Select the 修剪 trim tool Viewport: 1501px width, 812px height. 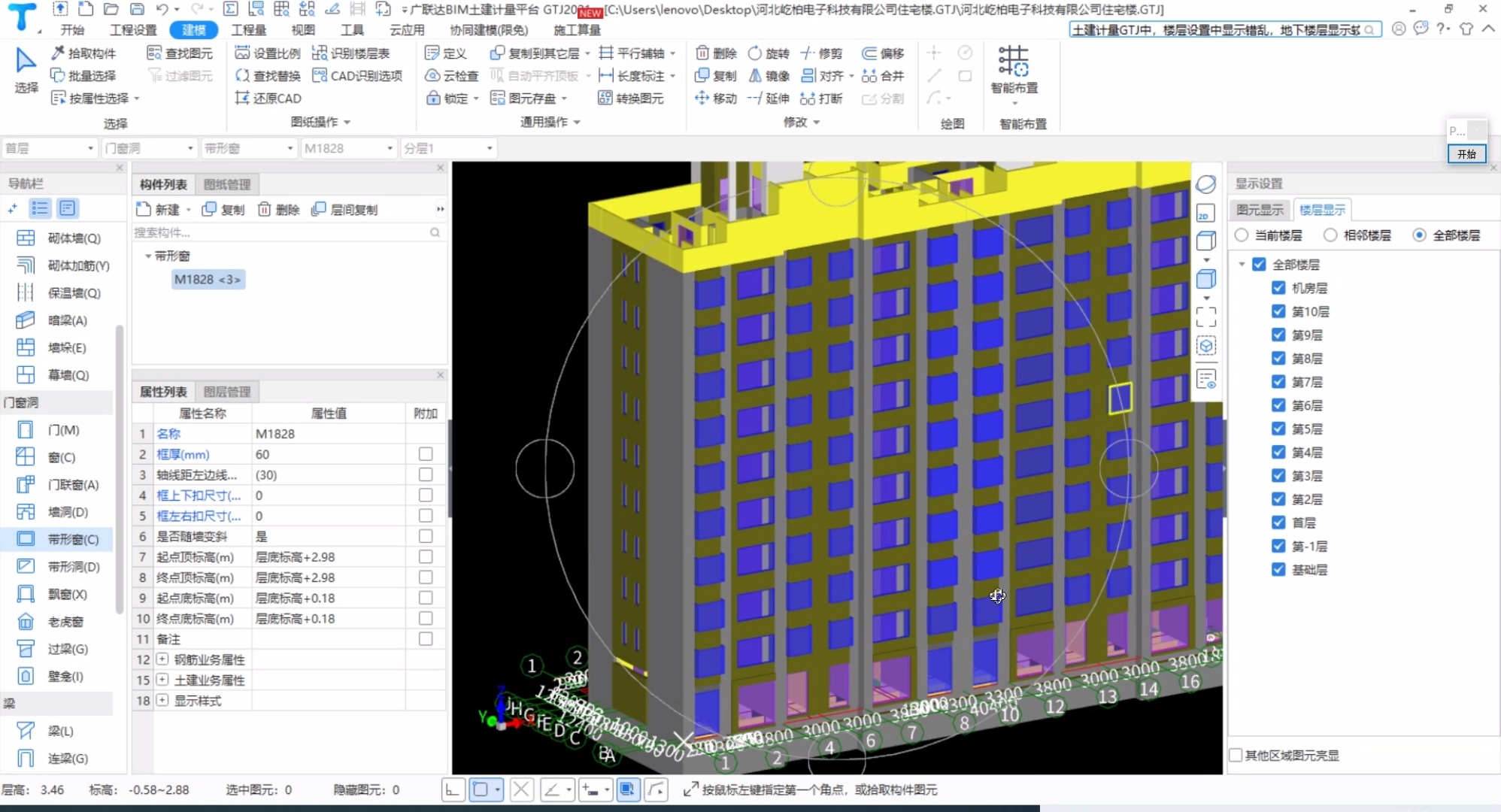pyautogui.click(x=821, y=53)
